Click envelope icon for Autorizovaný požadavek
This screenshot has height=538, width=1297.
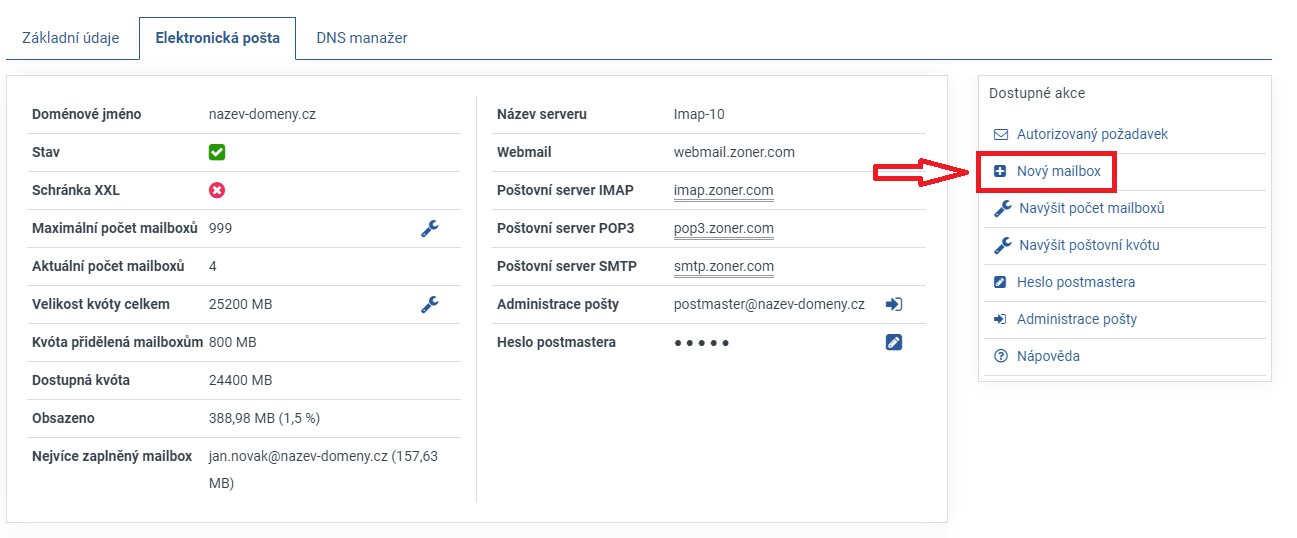pos(1000,134)
